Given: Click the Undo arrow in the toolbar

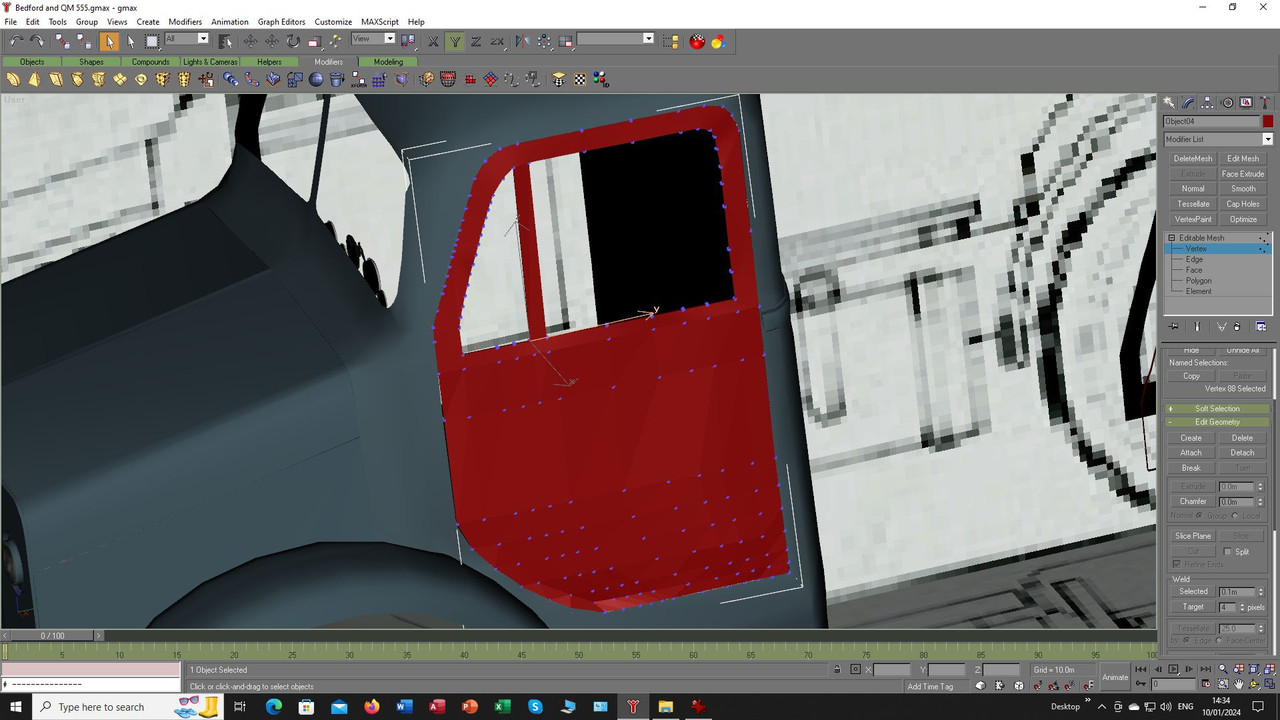Looking at the screenshot, I should (x=16, y=41).
